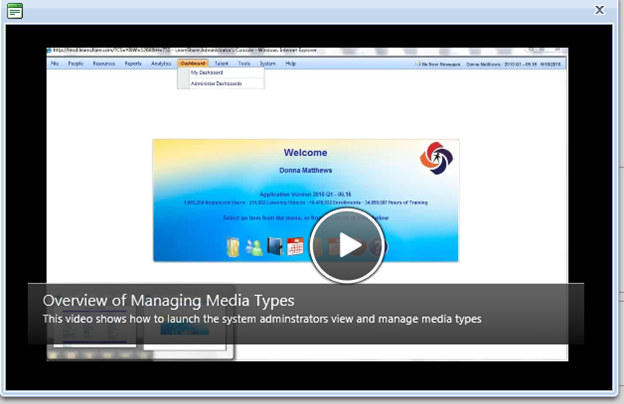Choose Administer Dashboards menu entry
Viewport: 624px width, 404px height.
click(215, 84)
